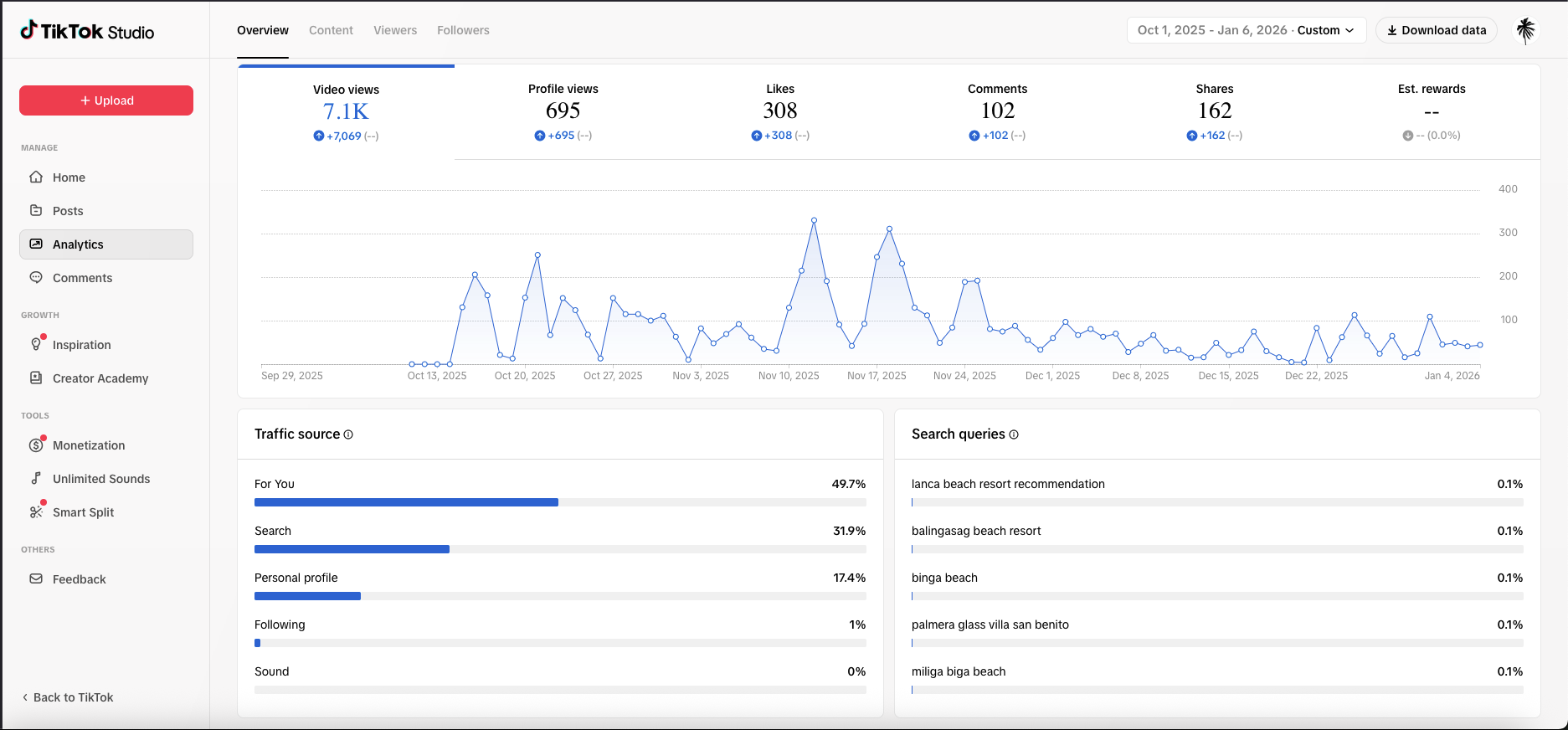Open Monetization in the sidebar
Screen dimensions: 1568x730
pos(106,445)
